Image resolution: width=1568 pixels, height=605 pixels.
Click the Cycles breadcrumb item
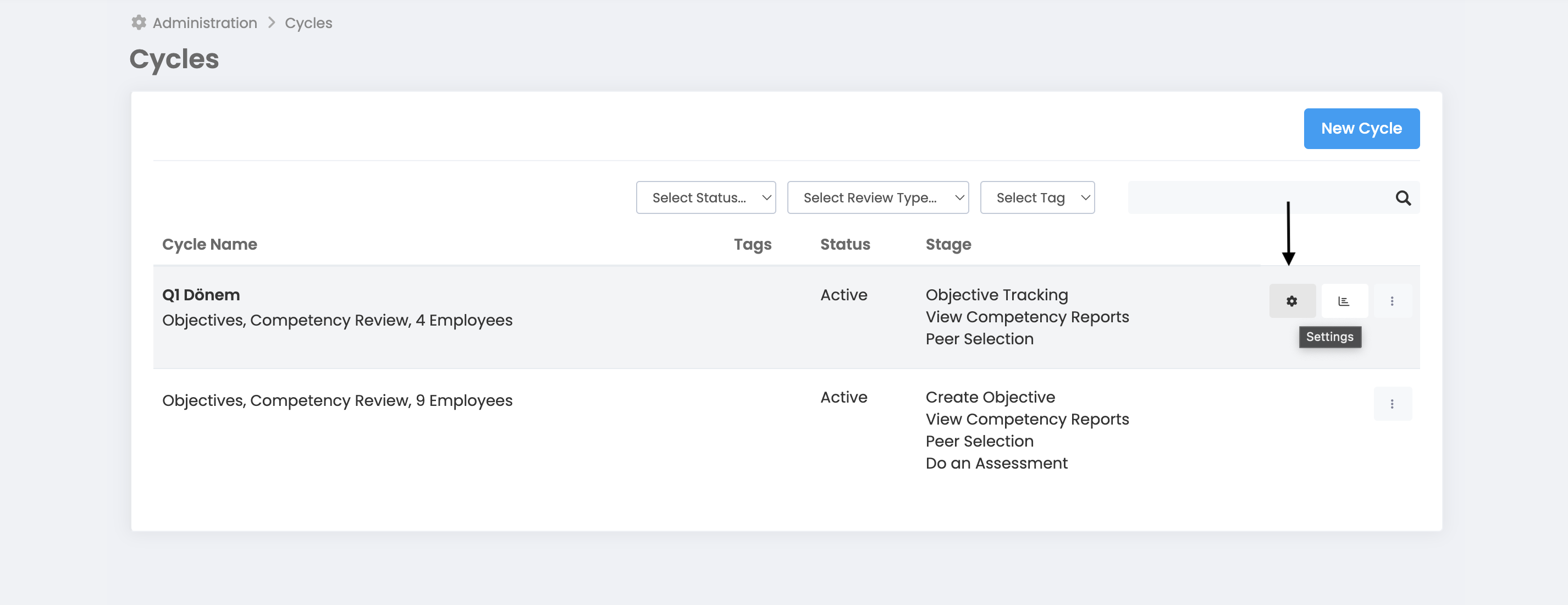(x=308, y=23)
